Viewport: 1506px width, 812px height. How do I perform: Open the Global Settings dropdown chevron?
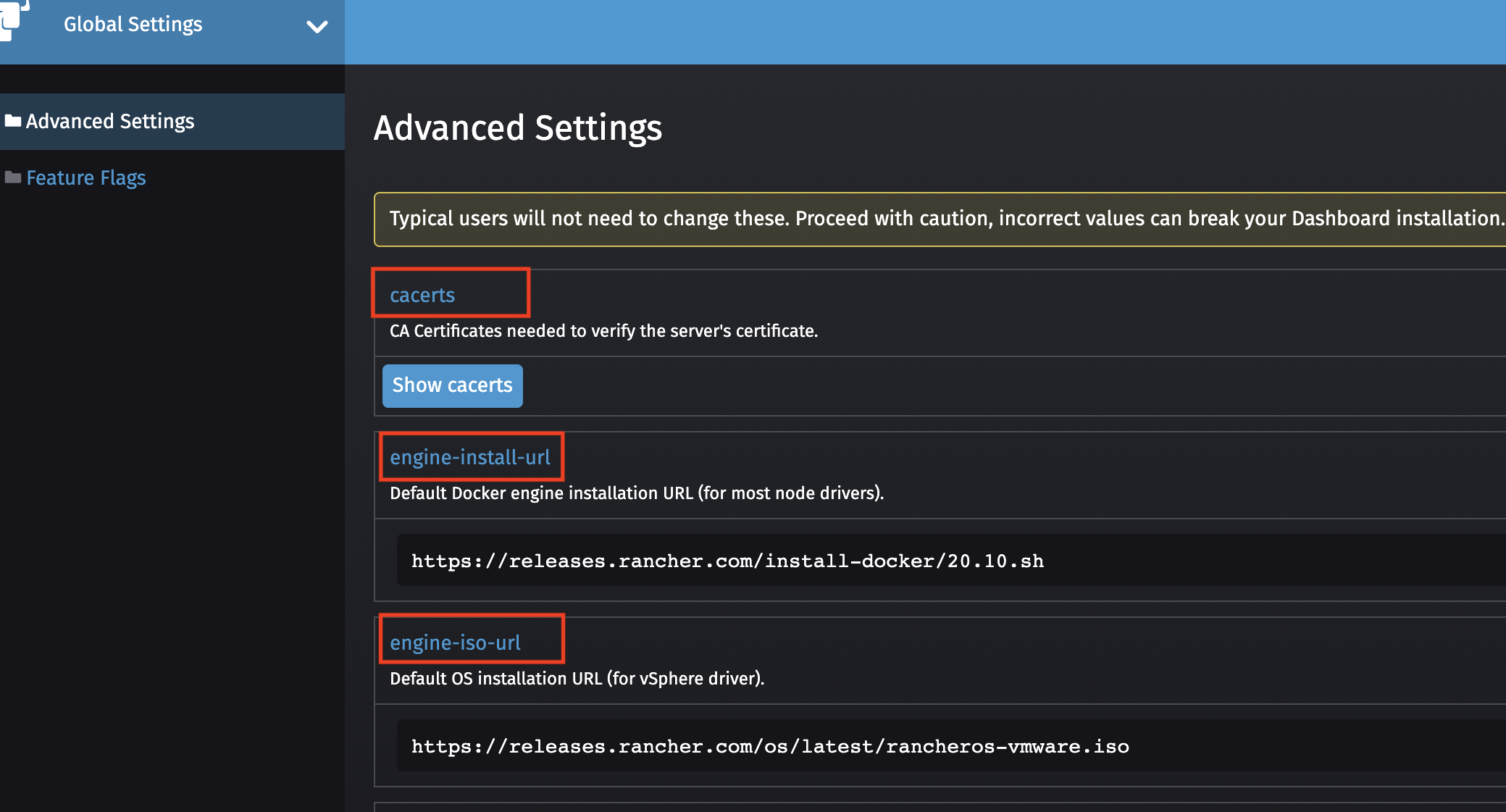[x=317, y=27]
